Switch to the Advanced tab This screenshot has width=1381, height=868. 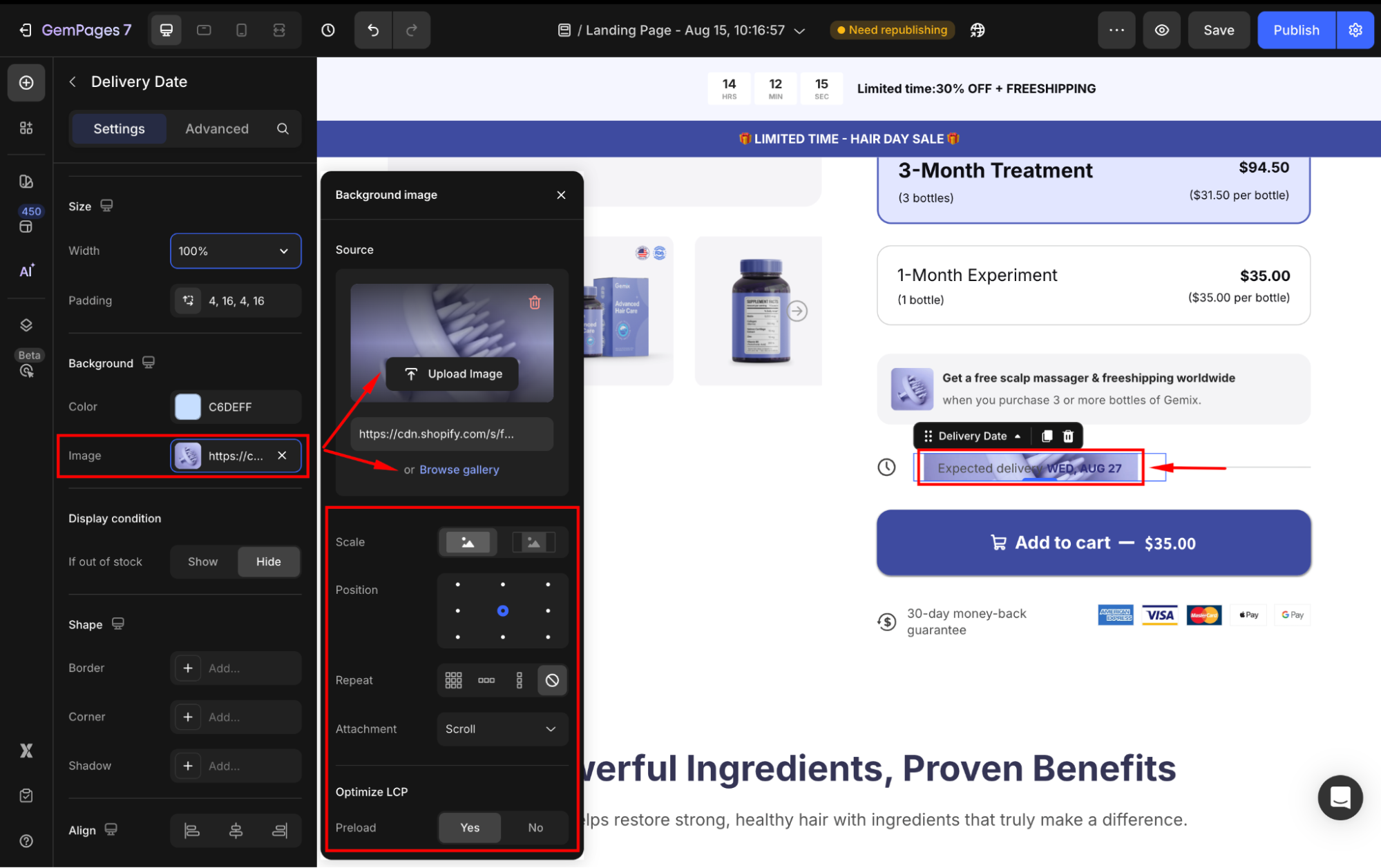[216, 128]
